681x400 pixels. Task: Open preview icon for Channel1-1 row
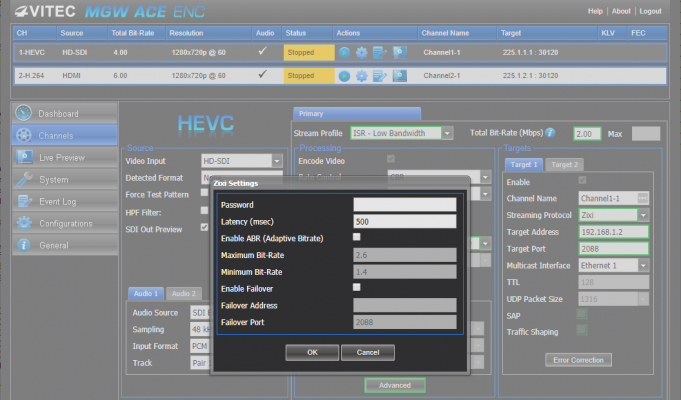[400, 53]
